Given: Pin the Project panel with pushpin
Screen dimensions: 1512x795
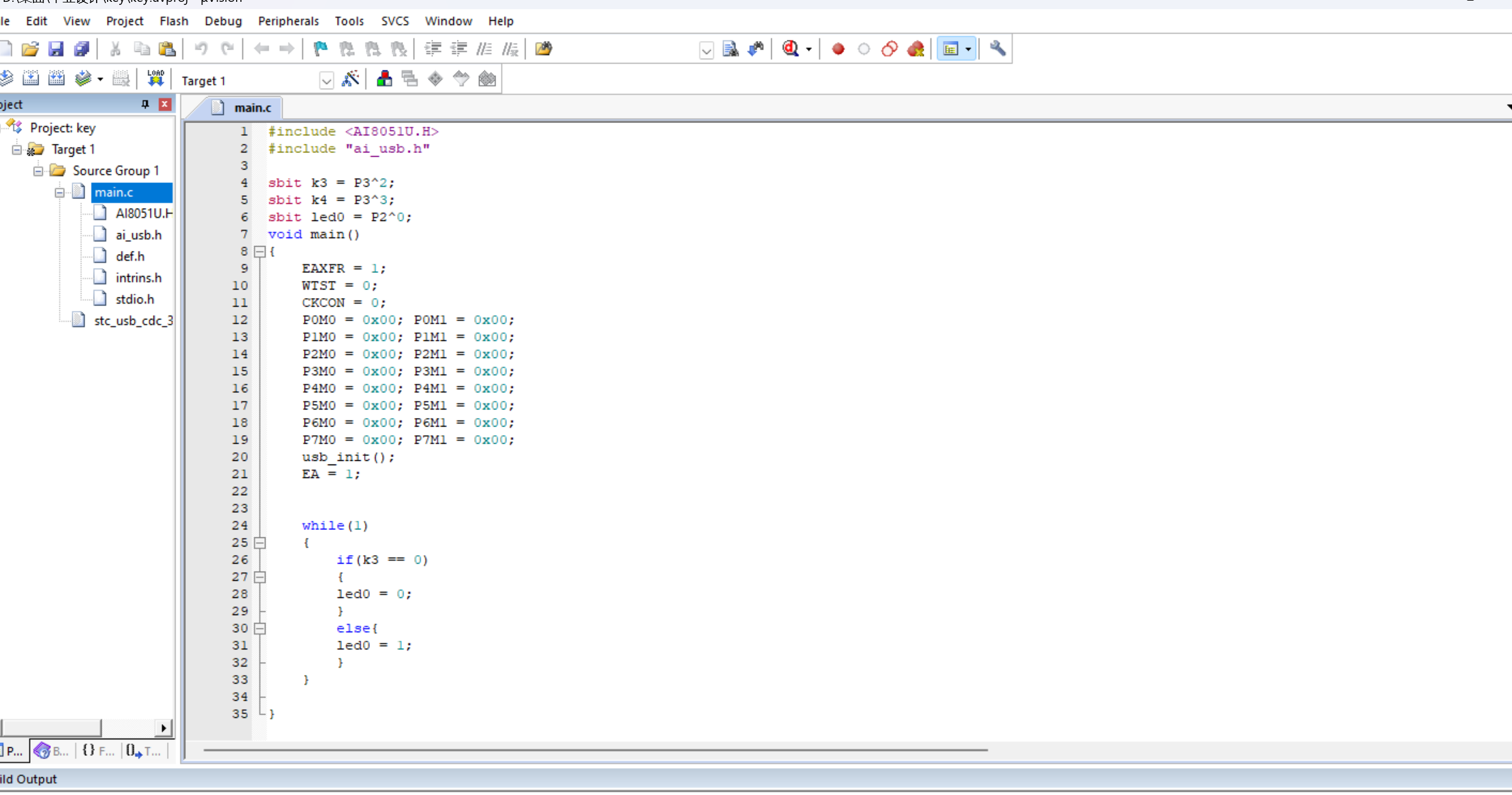Looking at the screenshot, I should click(x=145, y=105).
